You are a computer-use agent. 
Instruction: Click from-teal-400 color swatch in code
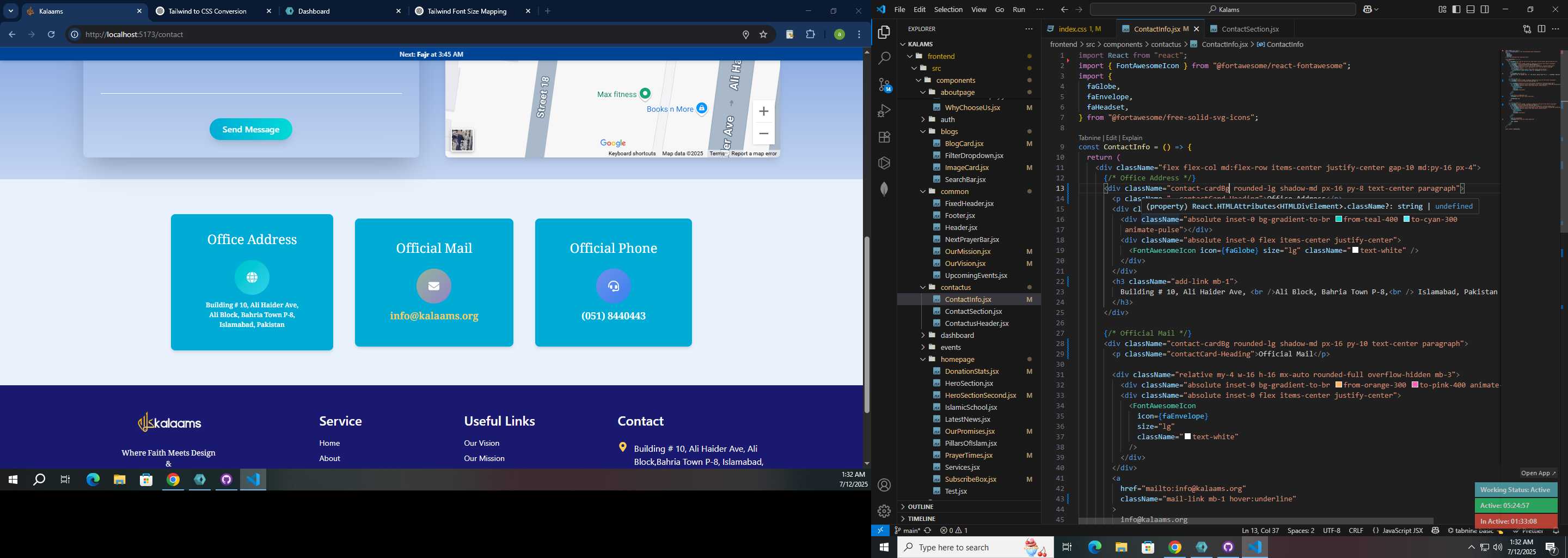coord(1339,219)
